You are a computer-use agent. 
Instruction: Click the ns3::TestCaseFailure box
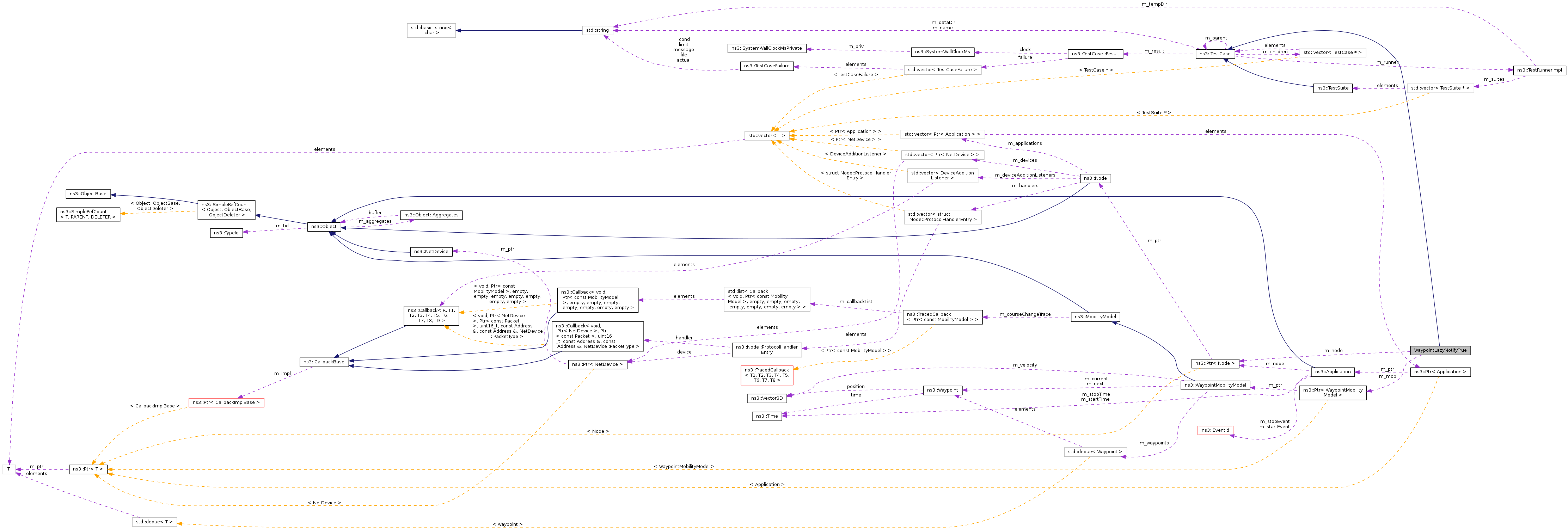[766, 66]
